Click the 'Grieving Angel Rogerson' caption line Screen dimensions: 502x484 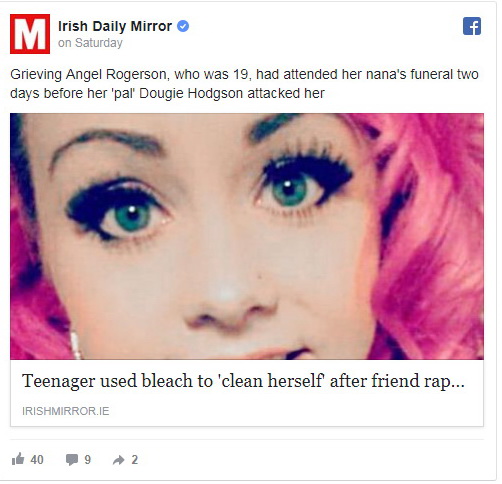click(244, 74)
